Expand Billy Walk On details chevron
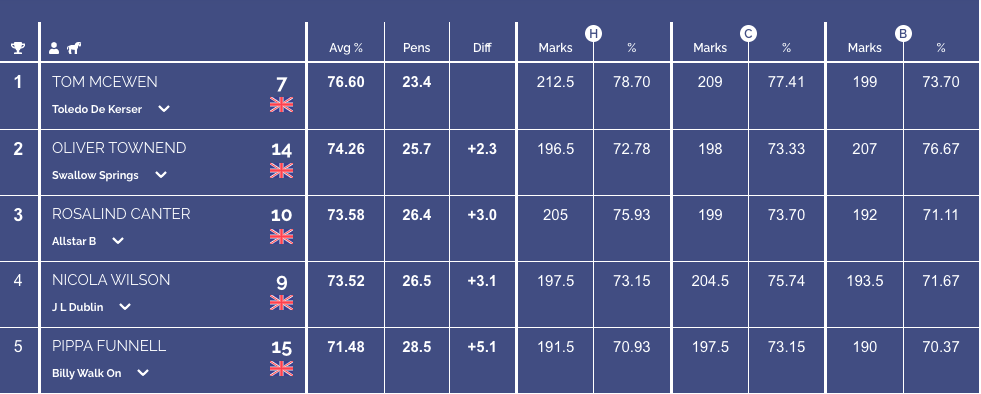The height and width of the screenshot is (394, 981). click(x=143, y=373)
